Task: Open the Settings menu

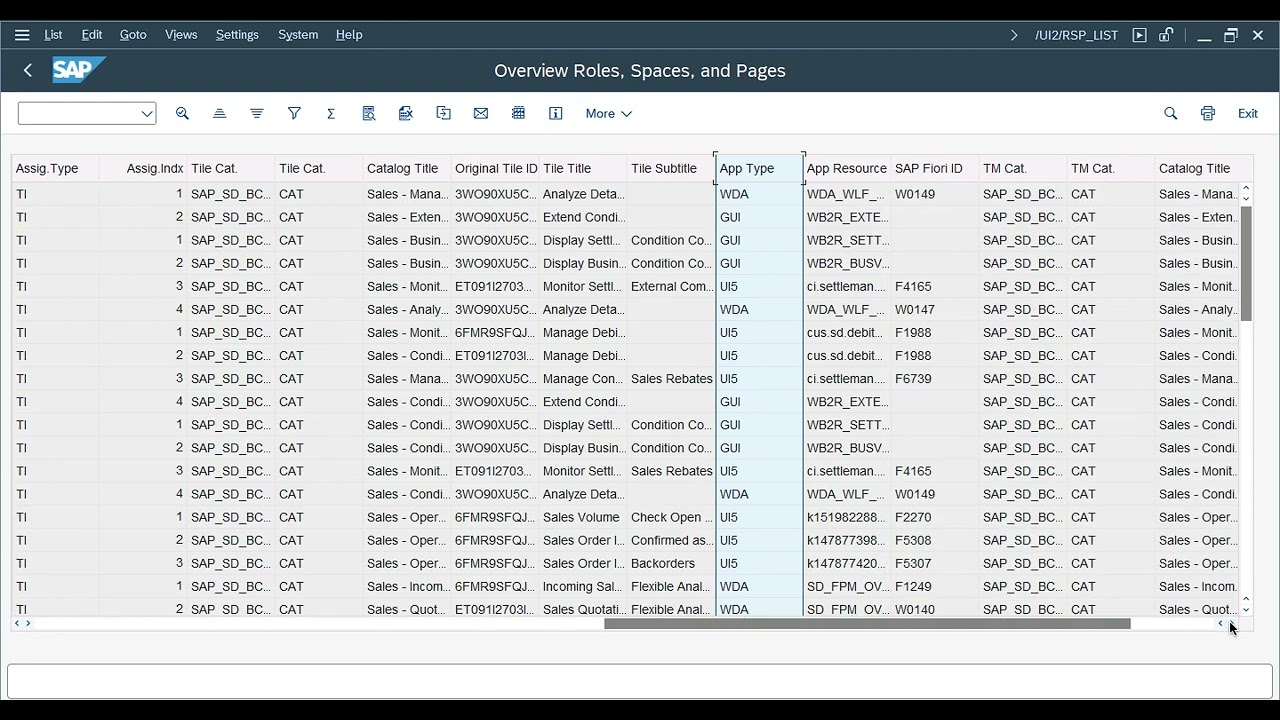Action: coord(237,35)
